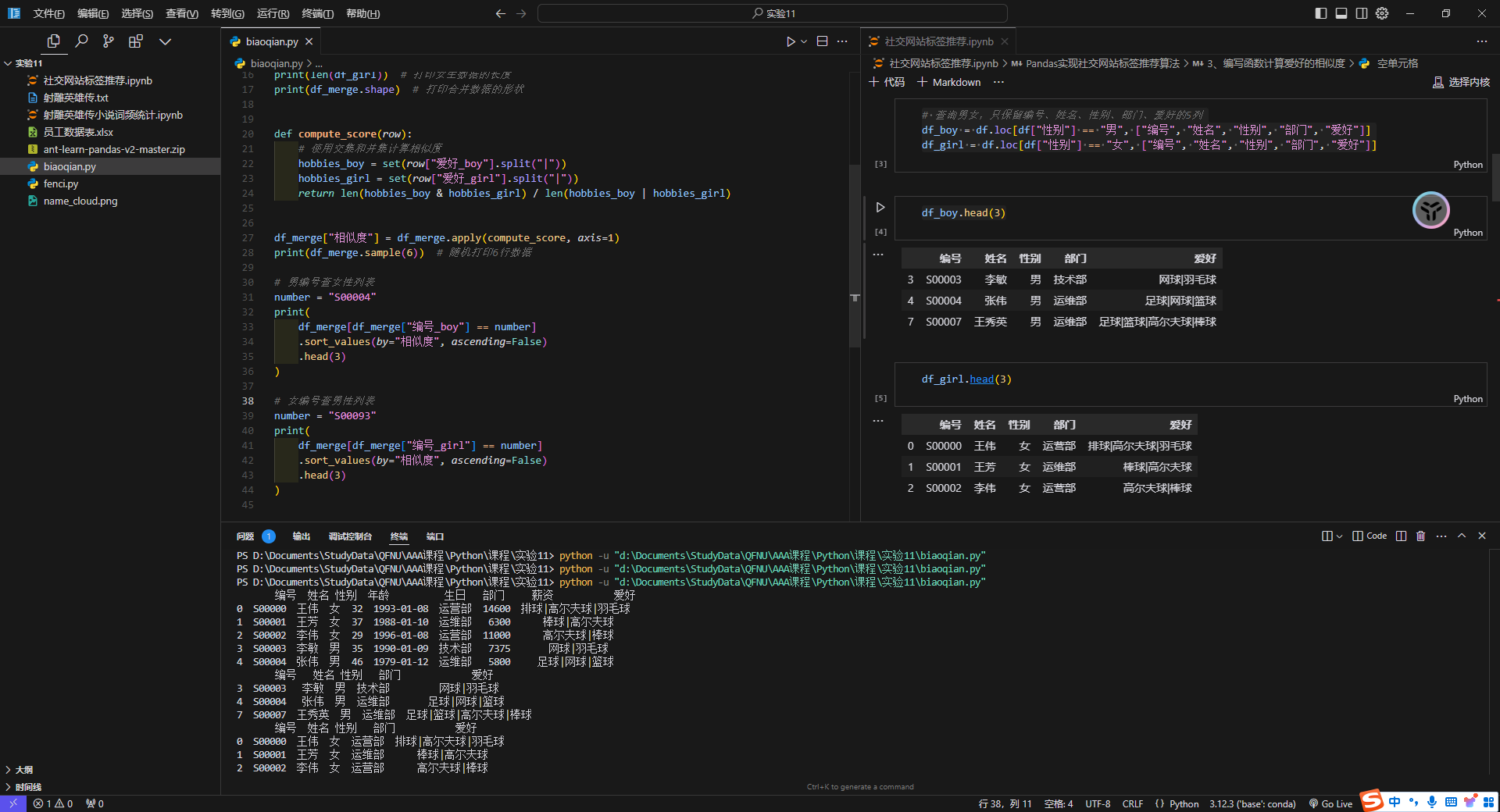Close the biaoqian.py tab
This screenshot has width=1500, height=812.
[x=309, y=41]
